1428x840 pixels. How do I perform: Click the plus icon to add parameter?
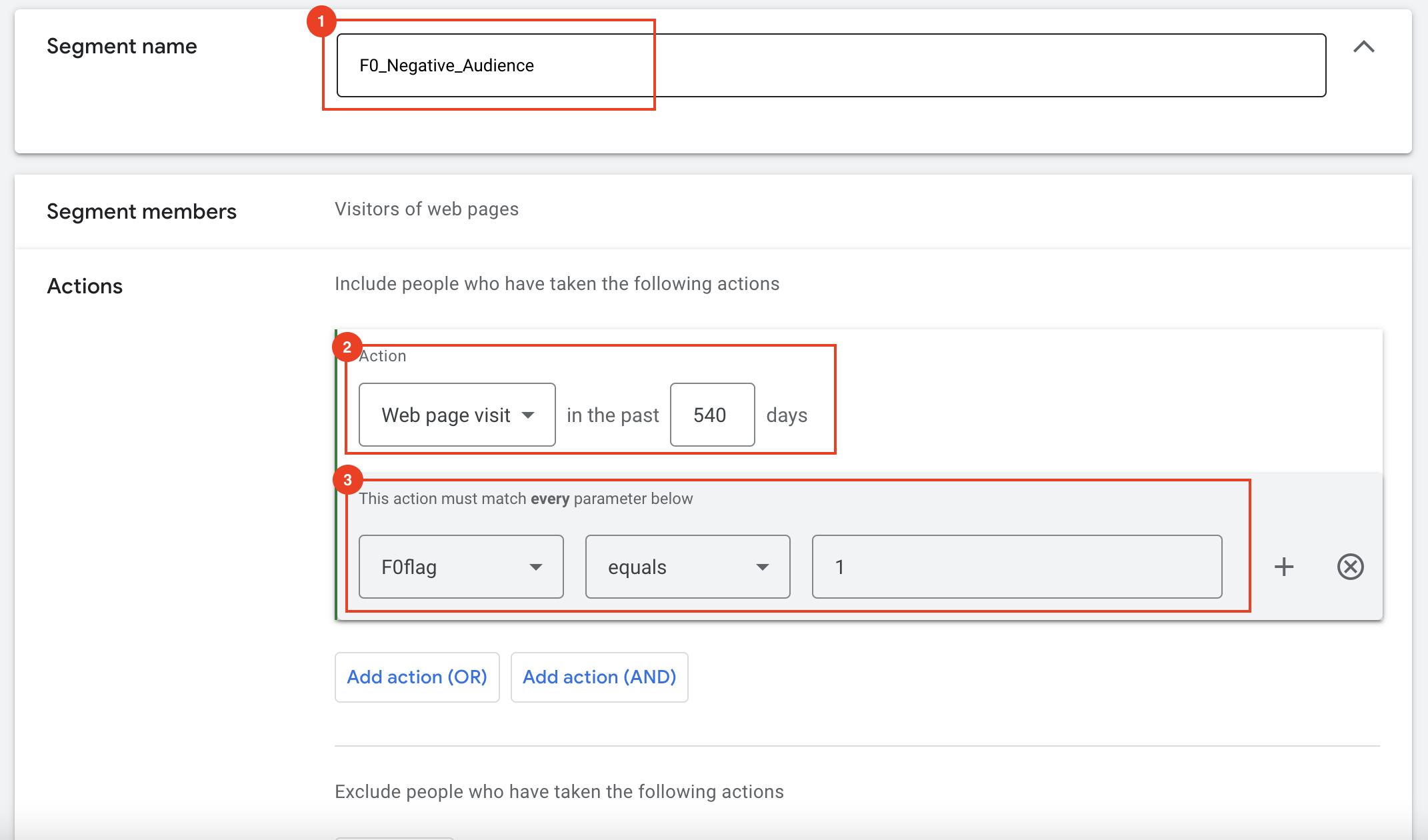[1283, 567]
